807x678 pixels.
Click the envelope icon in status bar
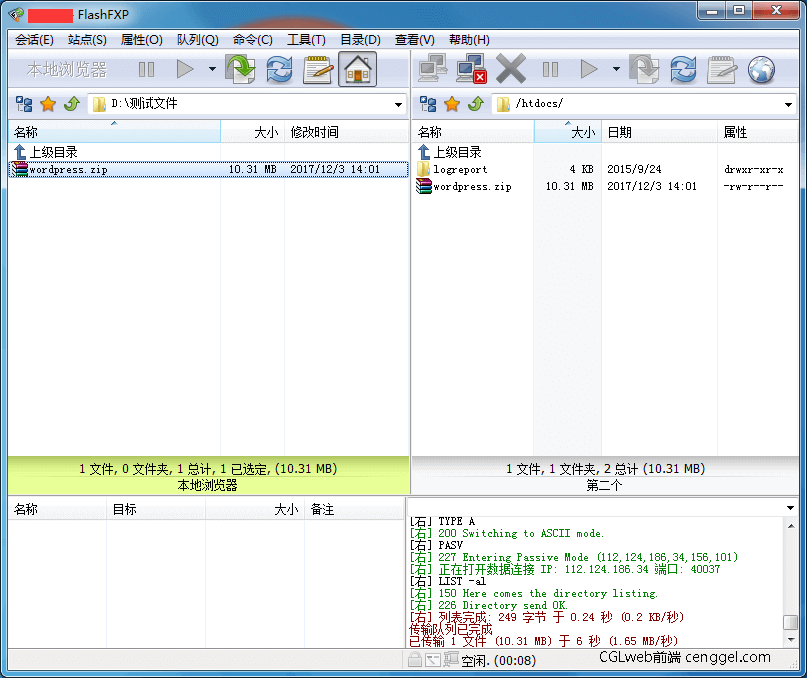[433, 659]
